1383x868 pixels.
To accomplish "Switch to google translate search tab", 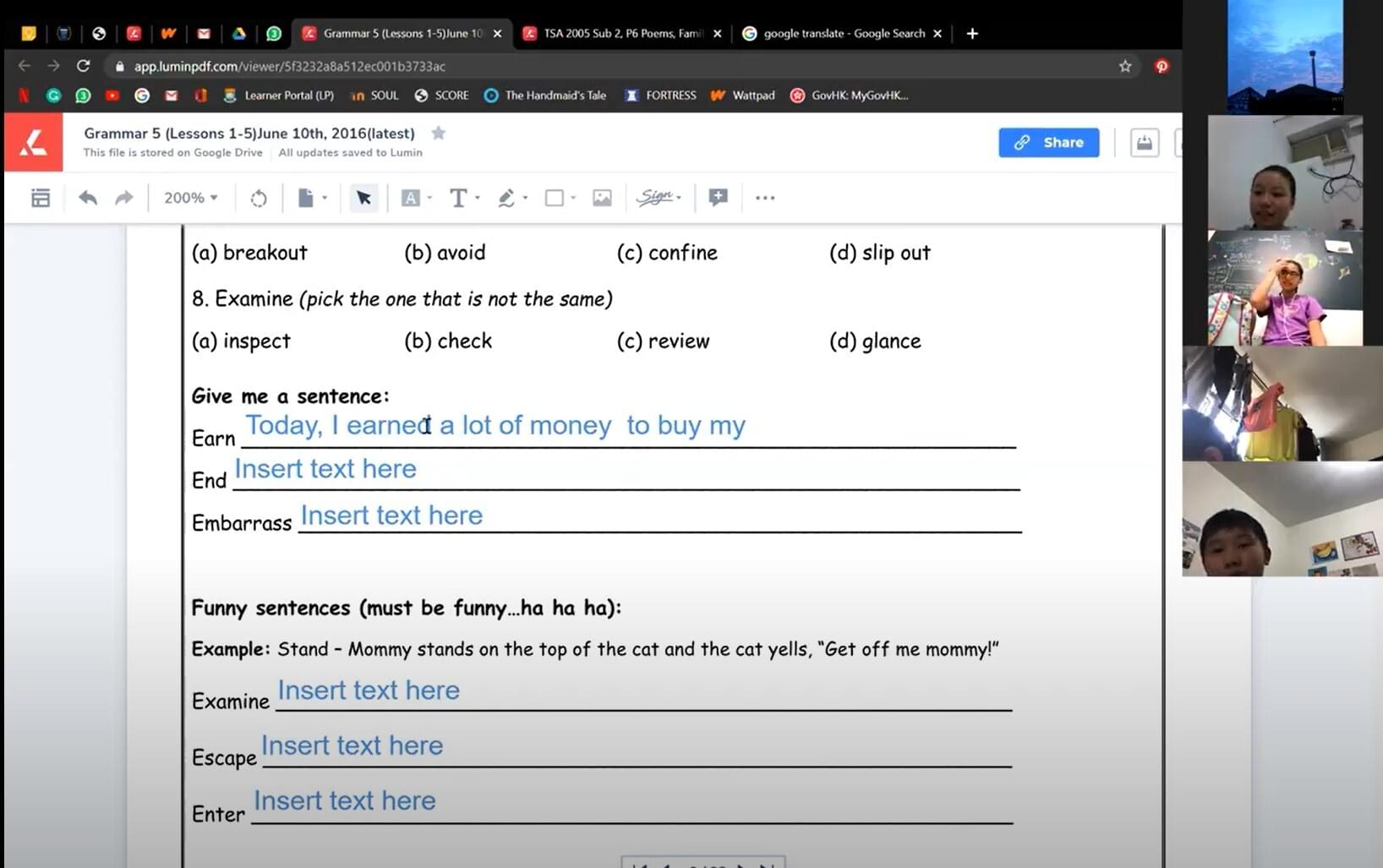I will click(x=843, y=34).
